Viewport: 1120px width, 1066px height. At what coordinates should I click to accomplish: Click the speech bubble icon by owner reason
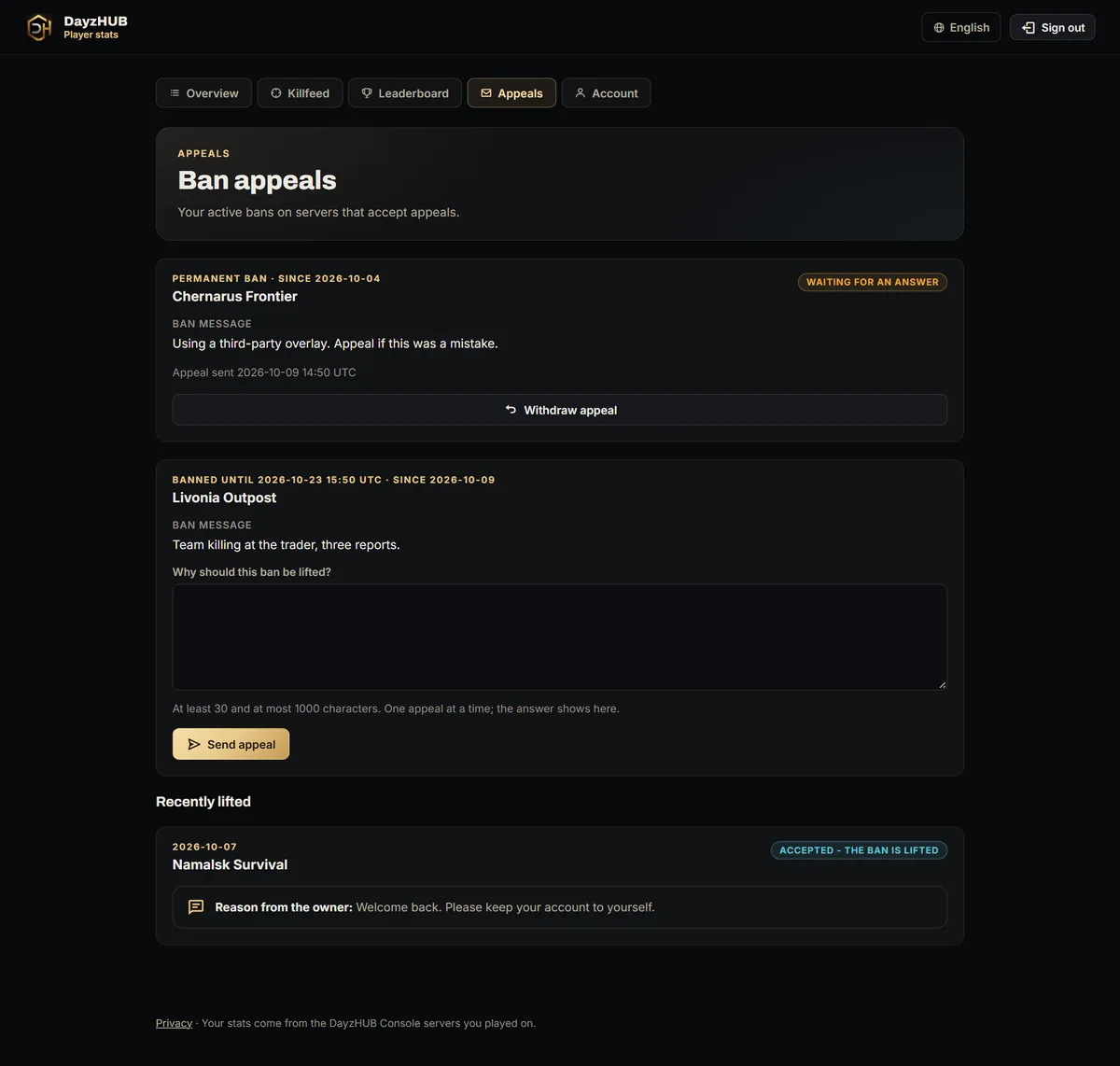coord(196,906)
